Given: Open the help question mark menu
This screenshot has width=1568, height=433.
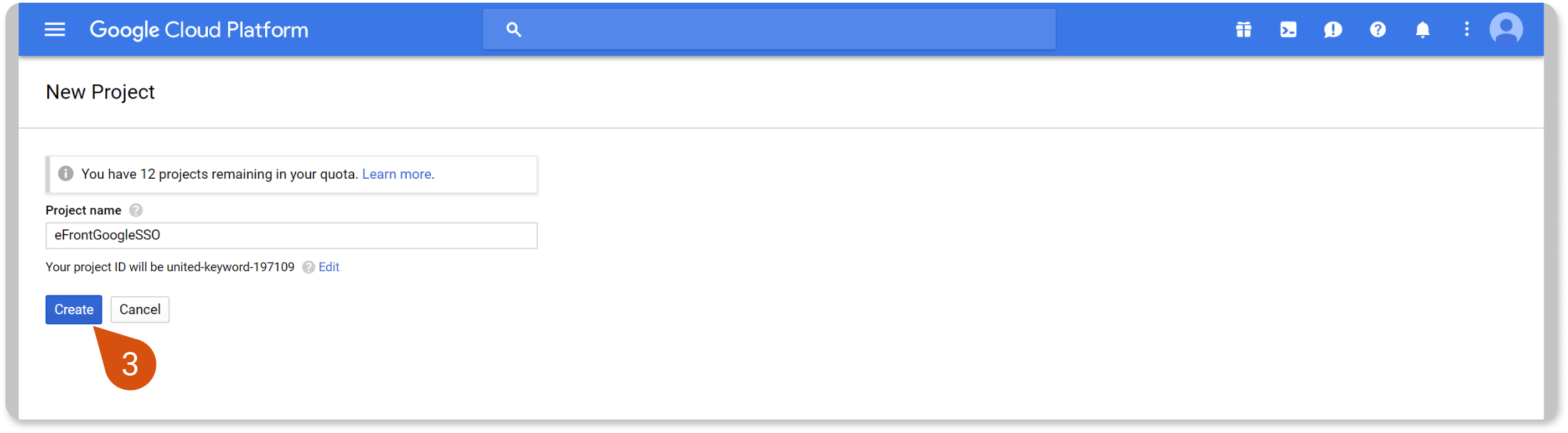Looking at the screenshot, I should coord(1378,30).
